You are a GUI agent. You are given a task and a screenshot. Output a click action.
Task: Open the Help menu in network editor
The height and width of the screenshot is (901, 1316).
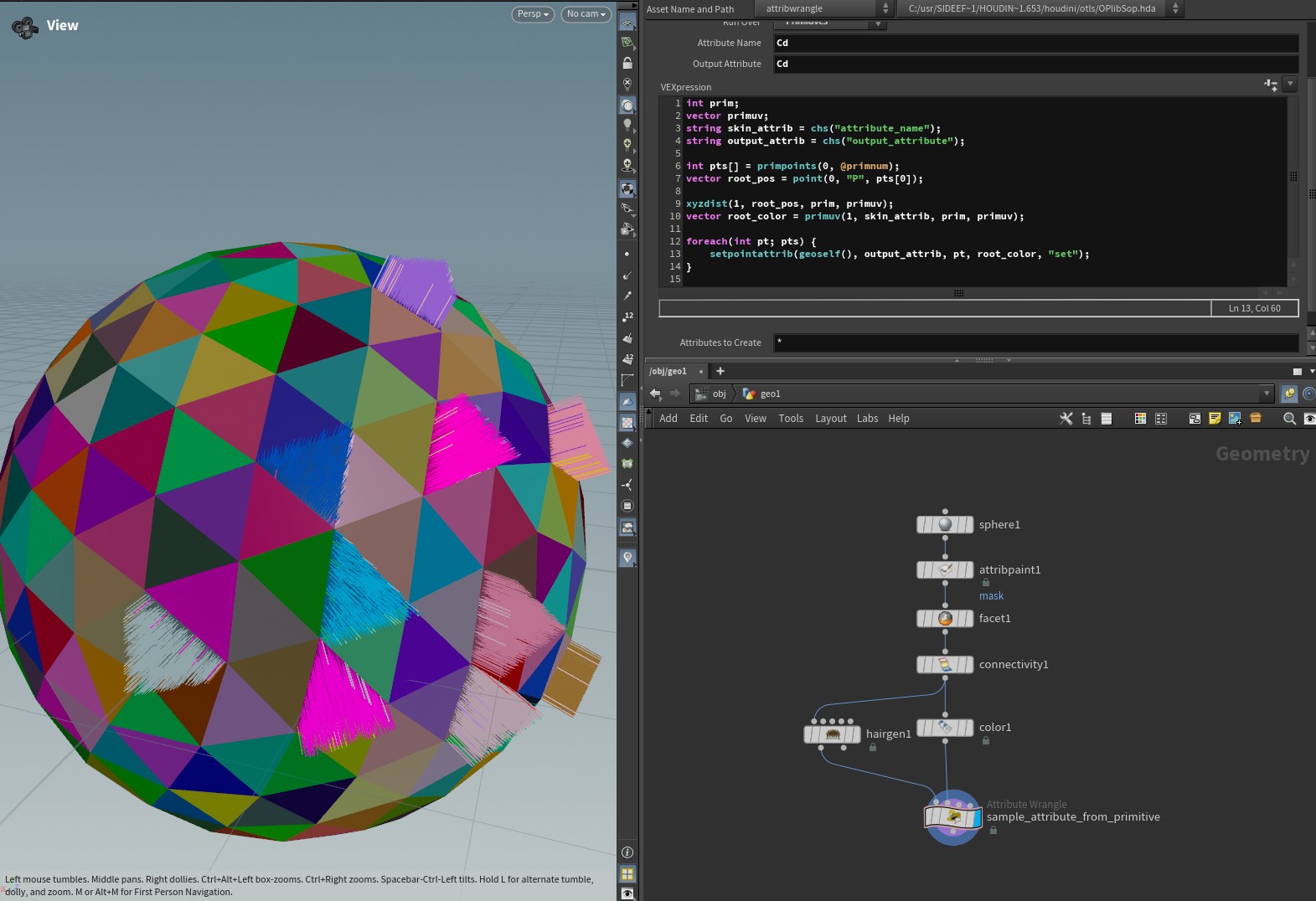899,418
